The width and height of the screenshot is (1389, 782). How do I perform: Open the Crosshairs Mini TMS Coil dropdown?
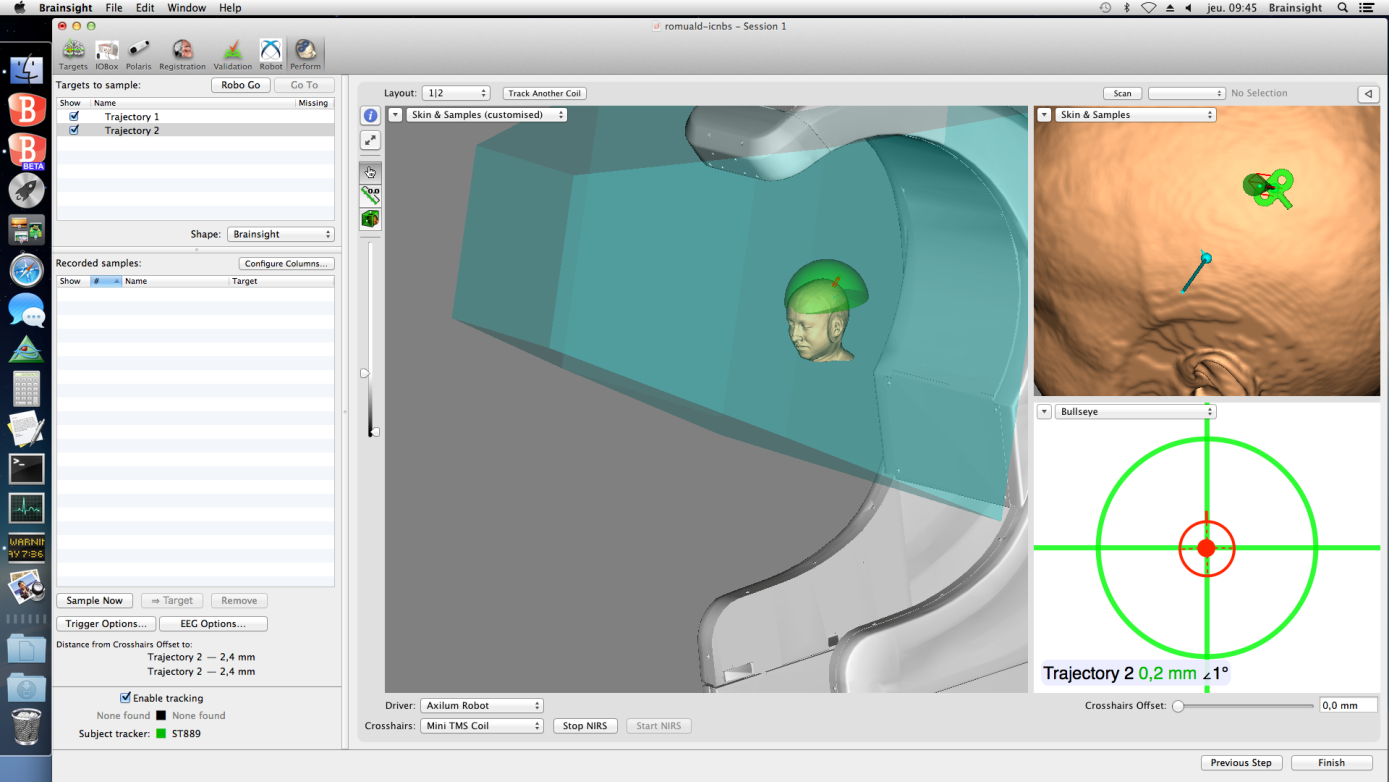(482, 726)
